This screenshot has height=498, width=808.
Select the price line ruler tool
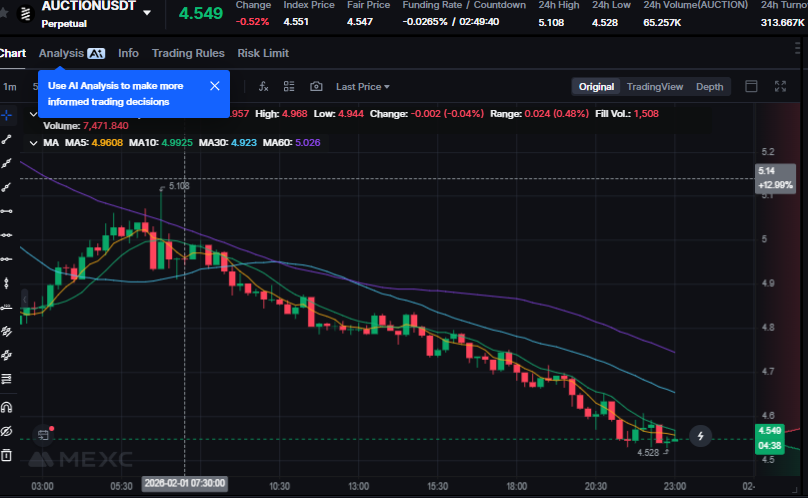7,307
